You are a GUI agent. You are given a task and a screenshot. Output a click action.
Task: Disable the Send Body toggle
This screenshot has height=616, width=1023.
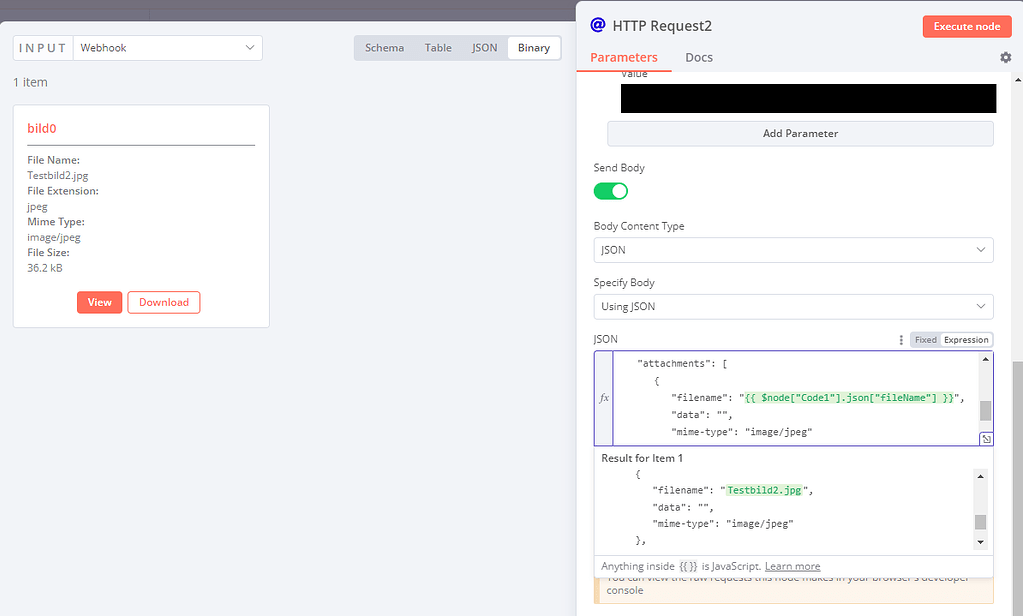tap(610, 190)
